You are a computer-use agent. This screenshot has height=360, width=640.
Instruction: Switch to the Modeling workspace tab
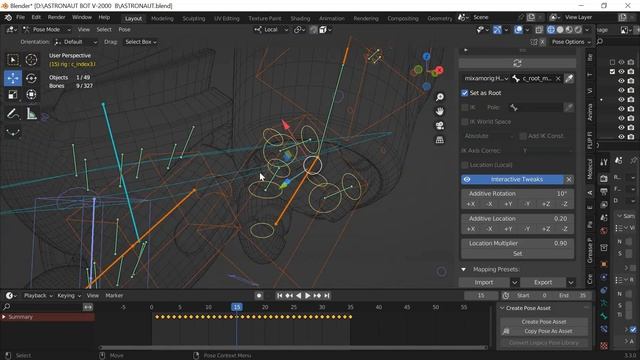point(162,18)
